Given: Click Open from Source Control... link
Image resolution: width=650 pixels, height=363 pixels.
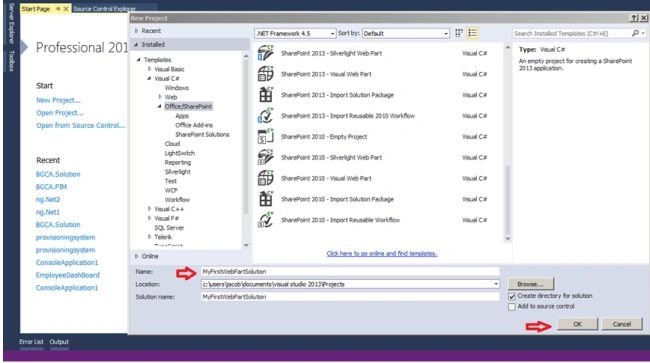Looking at the screenshot, I should tap(80, 125).
